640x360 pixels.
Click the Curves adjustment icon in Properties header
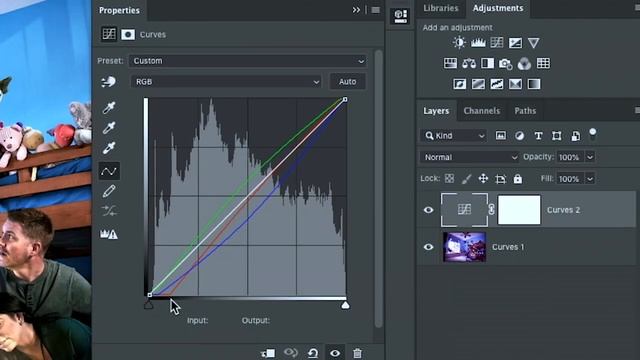click(x=109, y=34)
